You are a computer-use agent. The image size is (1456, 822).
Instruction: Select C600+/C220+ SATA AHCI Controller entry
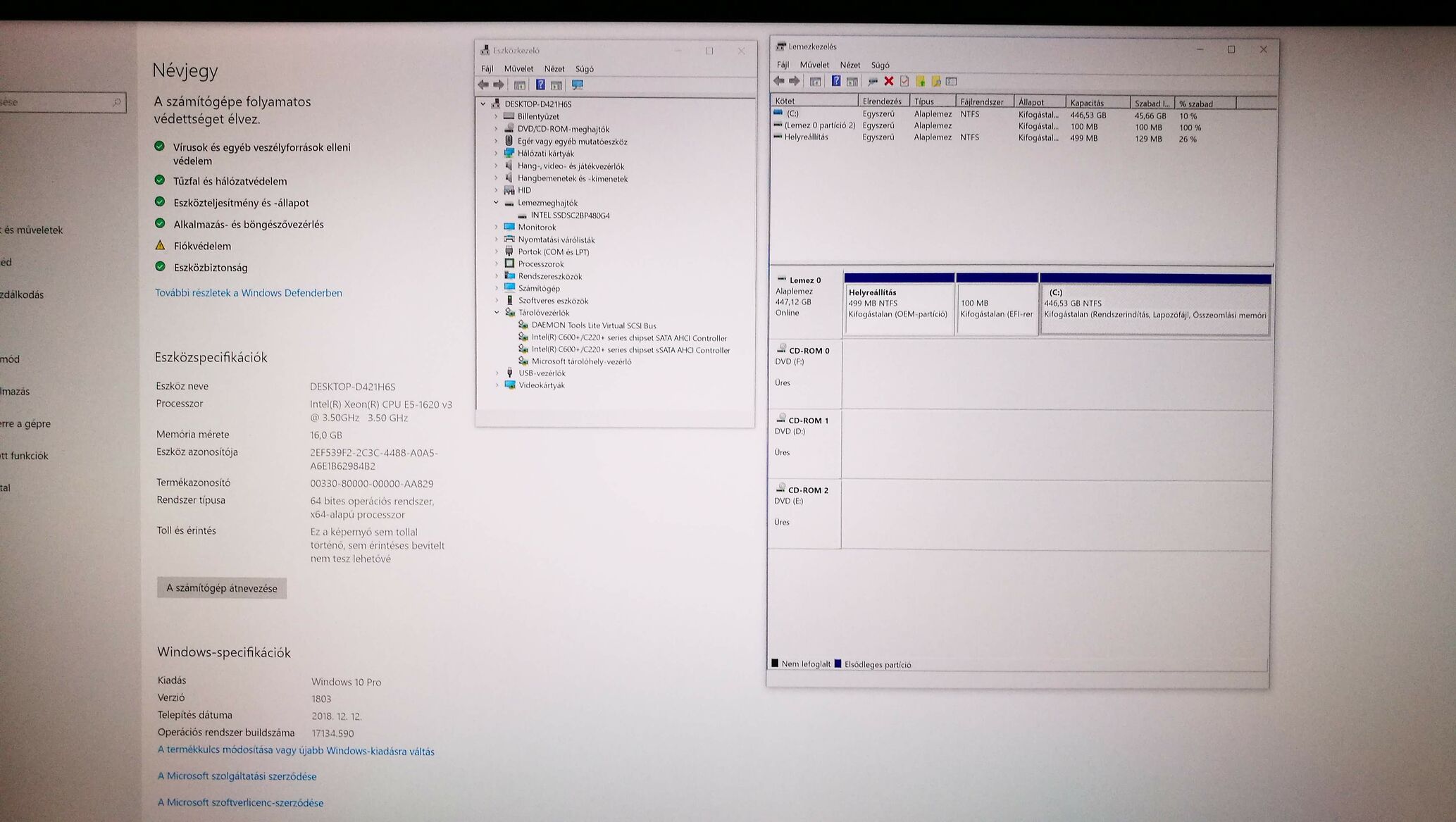[629, 338]
